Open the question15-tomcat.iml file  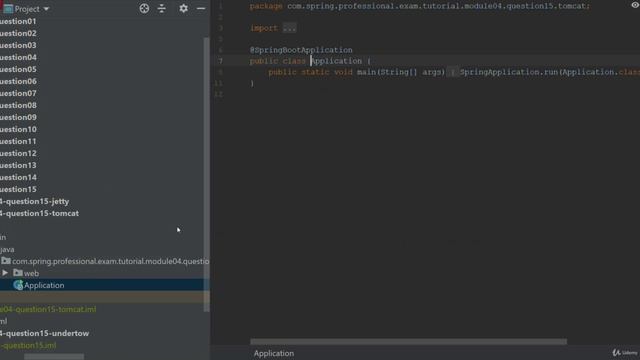(48, 309)
